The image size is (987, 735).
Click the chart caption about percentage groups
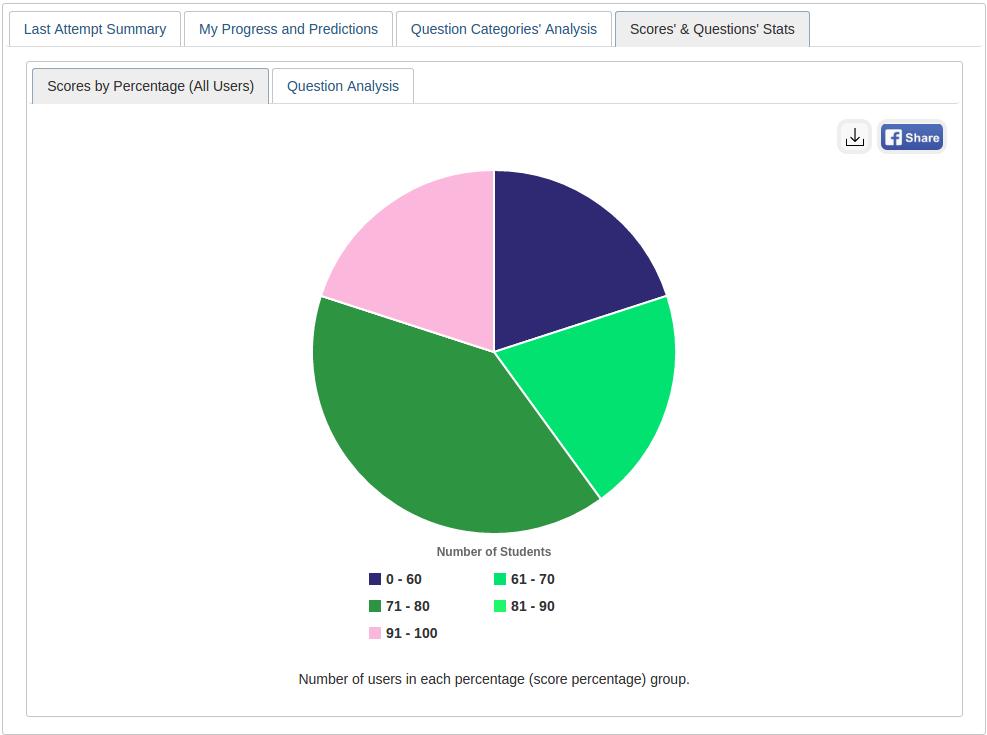[x=494, y=679]
